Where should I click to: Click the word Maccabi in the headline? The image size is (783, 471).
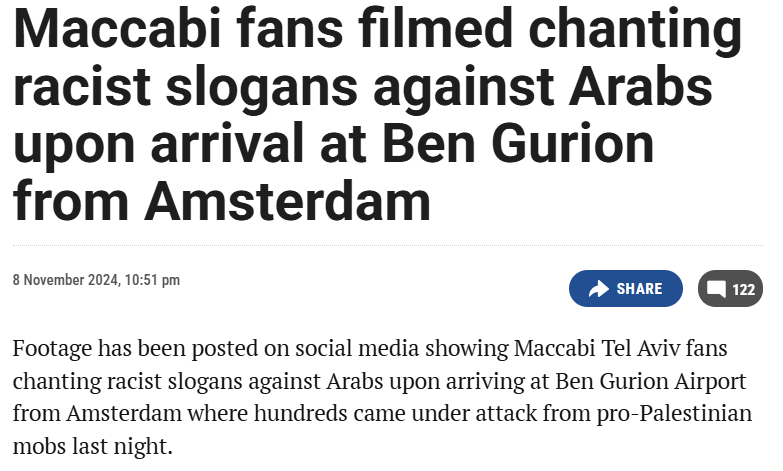pyautogui.click(x=117, y=28)
